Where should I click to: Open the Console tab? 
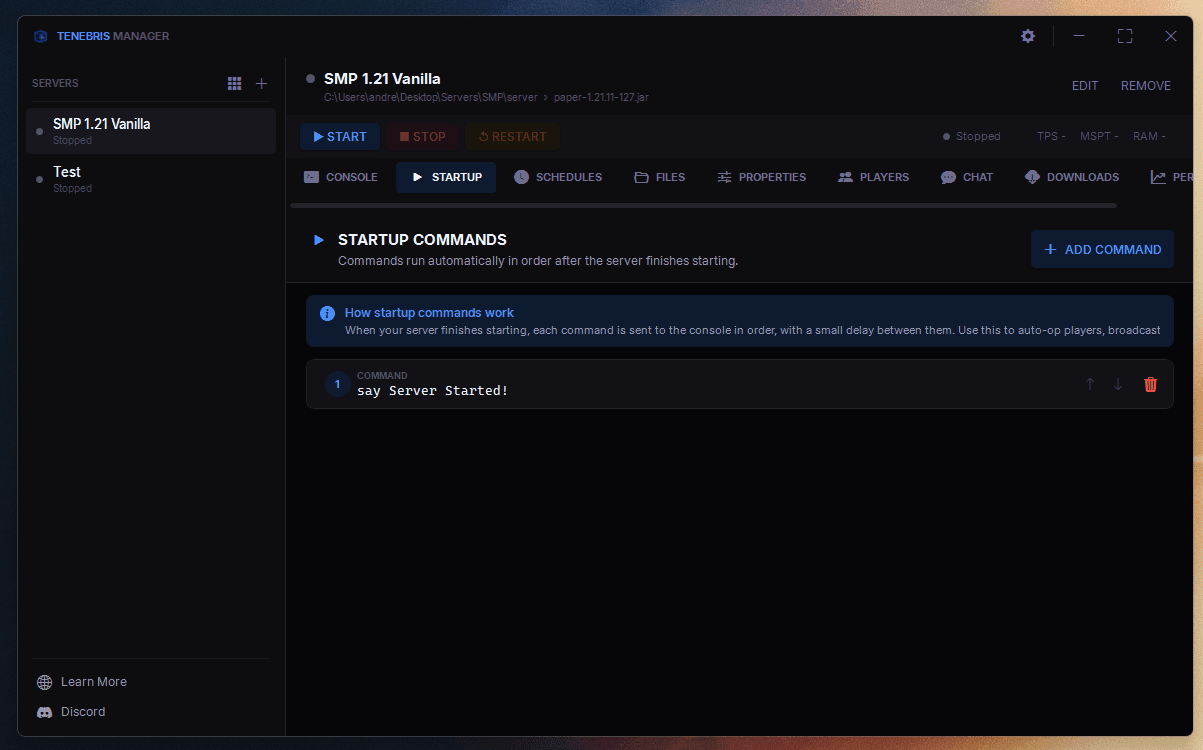click(341, 177)
